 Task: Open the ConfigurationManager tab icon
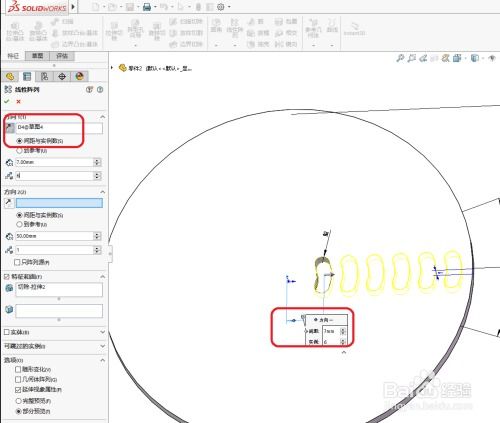(44, 77)
